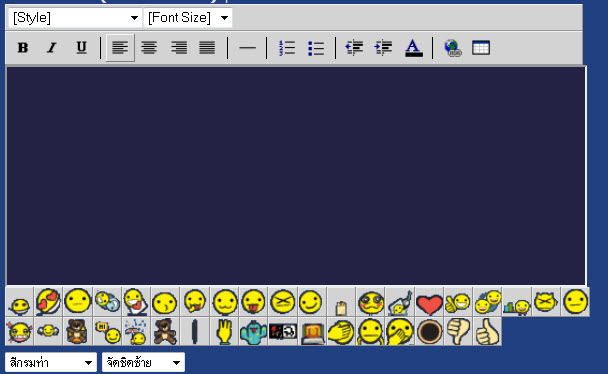Insert the smiley in a house emoticon

(x=400, y=302)
